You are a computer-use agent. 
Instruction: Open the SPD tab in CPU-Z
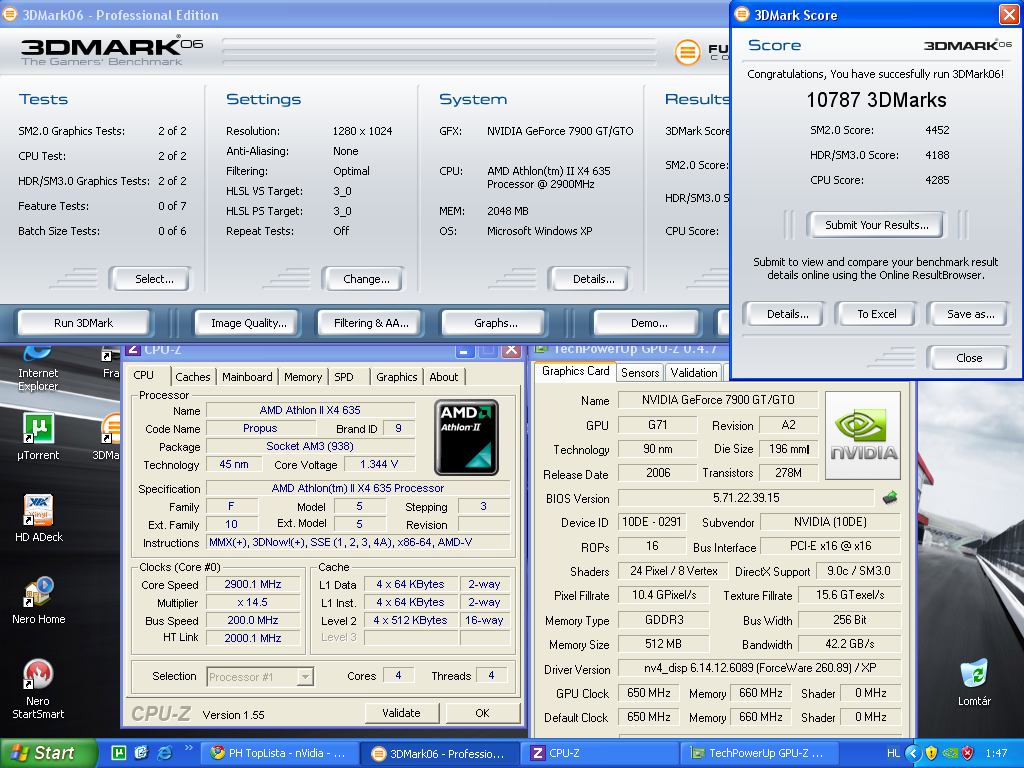coord(344,377)
